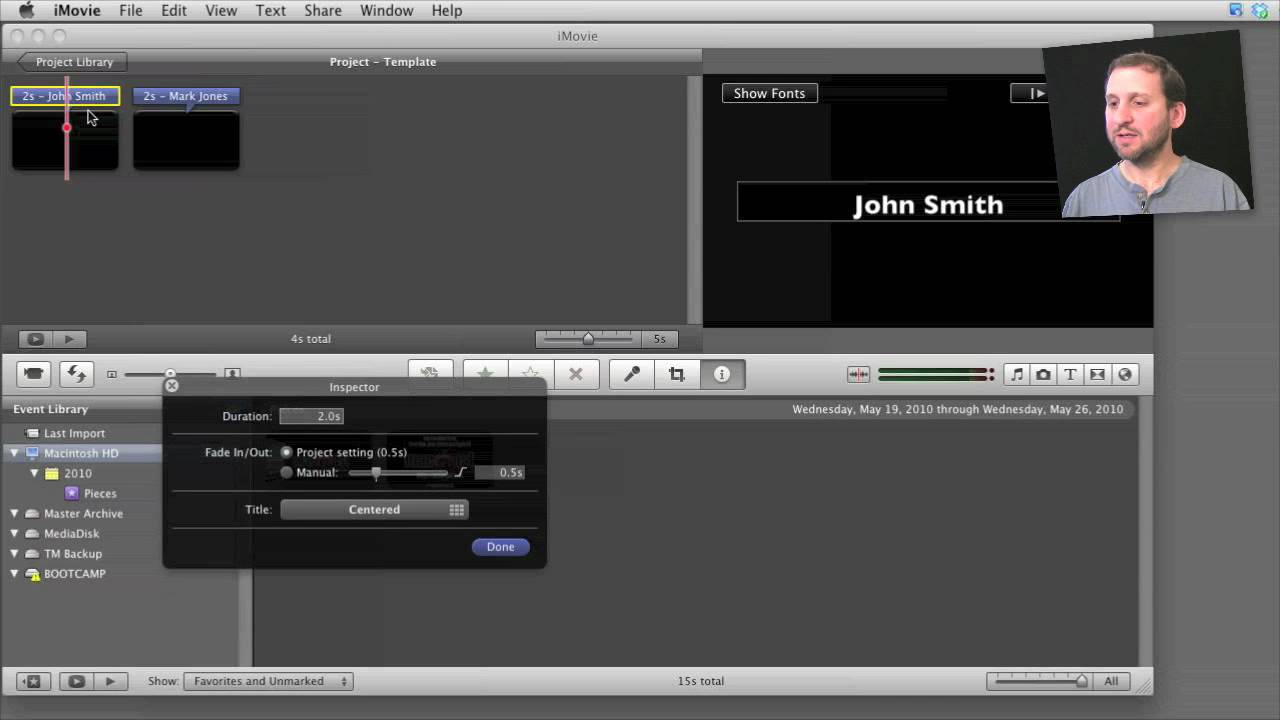Open maps and backgrounds globe browser
The height and width of the screenshot is (720, 1280).
pos(1125,374)
